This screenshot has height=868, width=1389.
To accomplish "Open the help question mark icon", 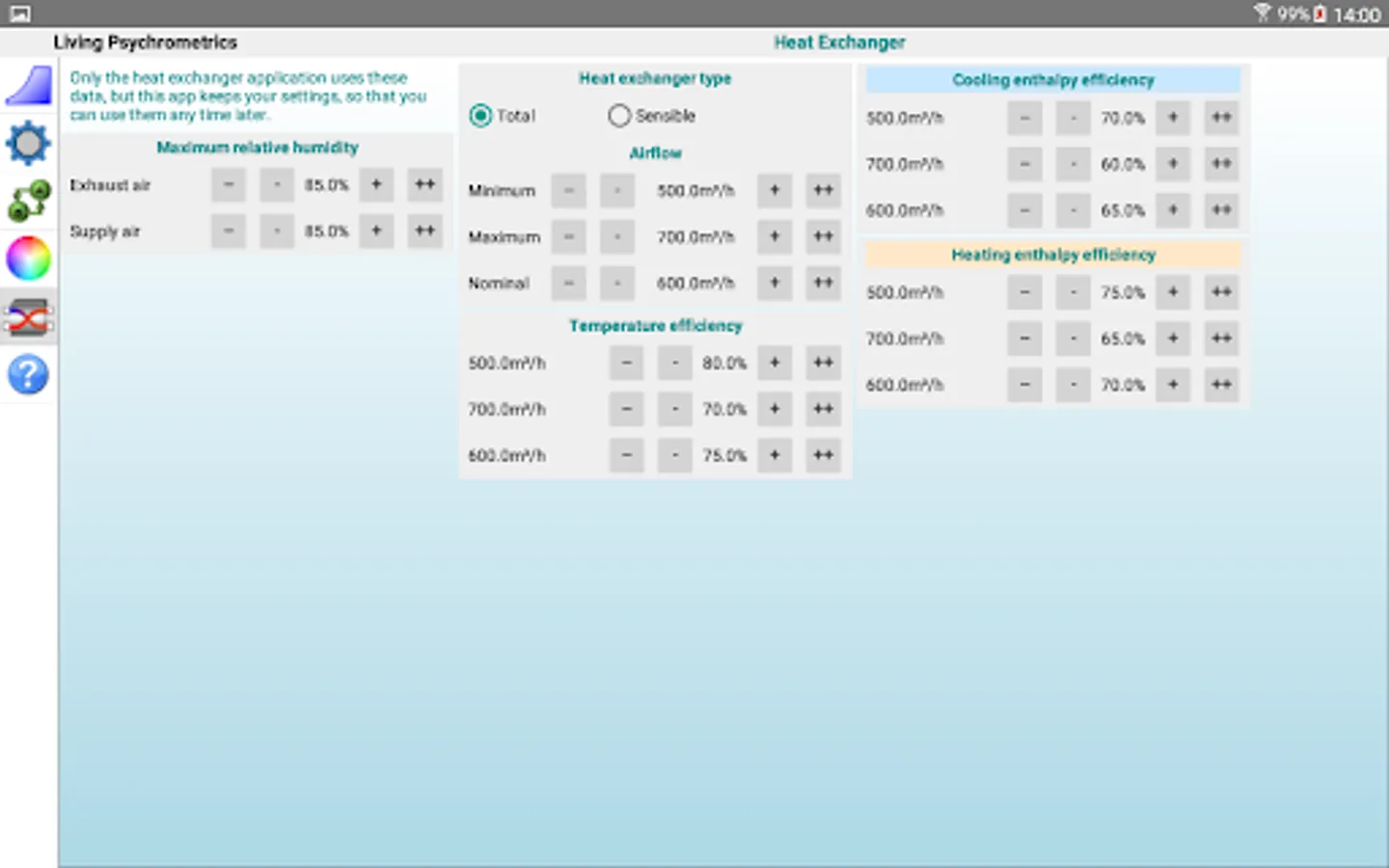I will pyautogui.click(x=29, y=374).
